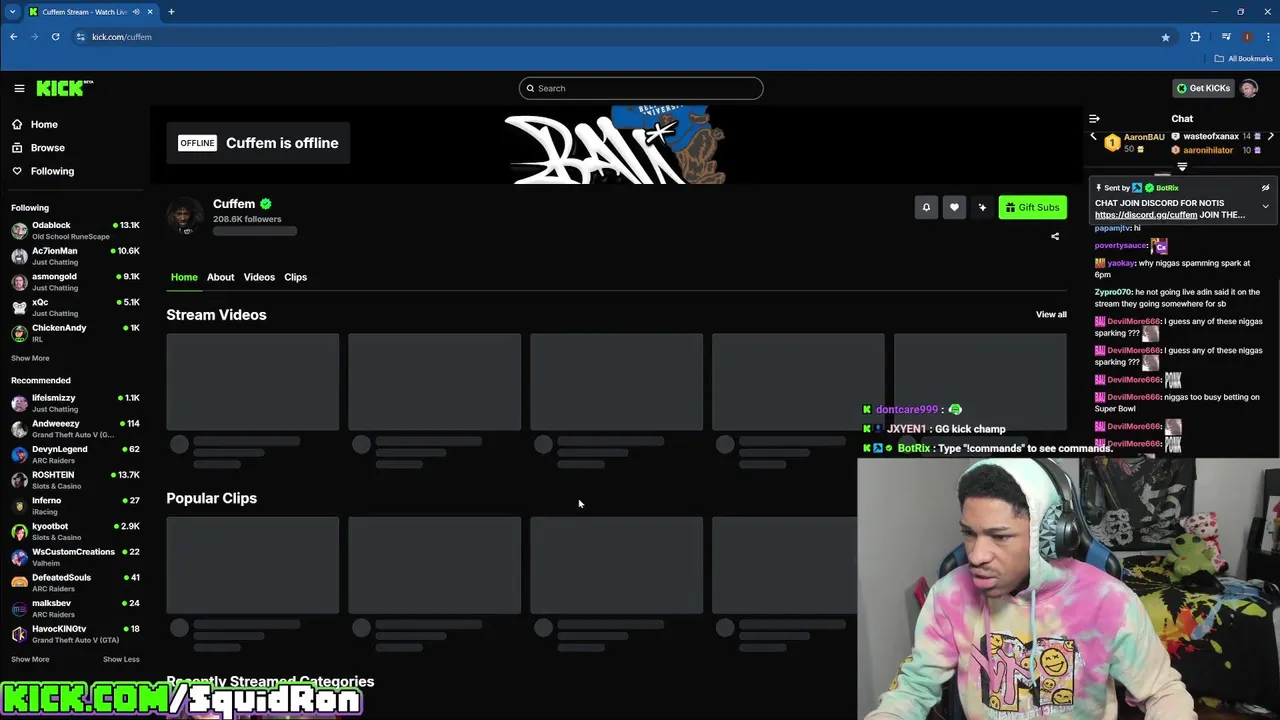This screenshot has width=1280, height=720.
Task: Click the sparkle subscribe icon
Action: coord(982,207)
